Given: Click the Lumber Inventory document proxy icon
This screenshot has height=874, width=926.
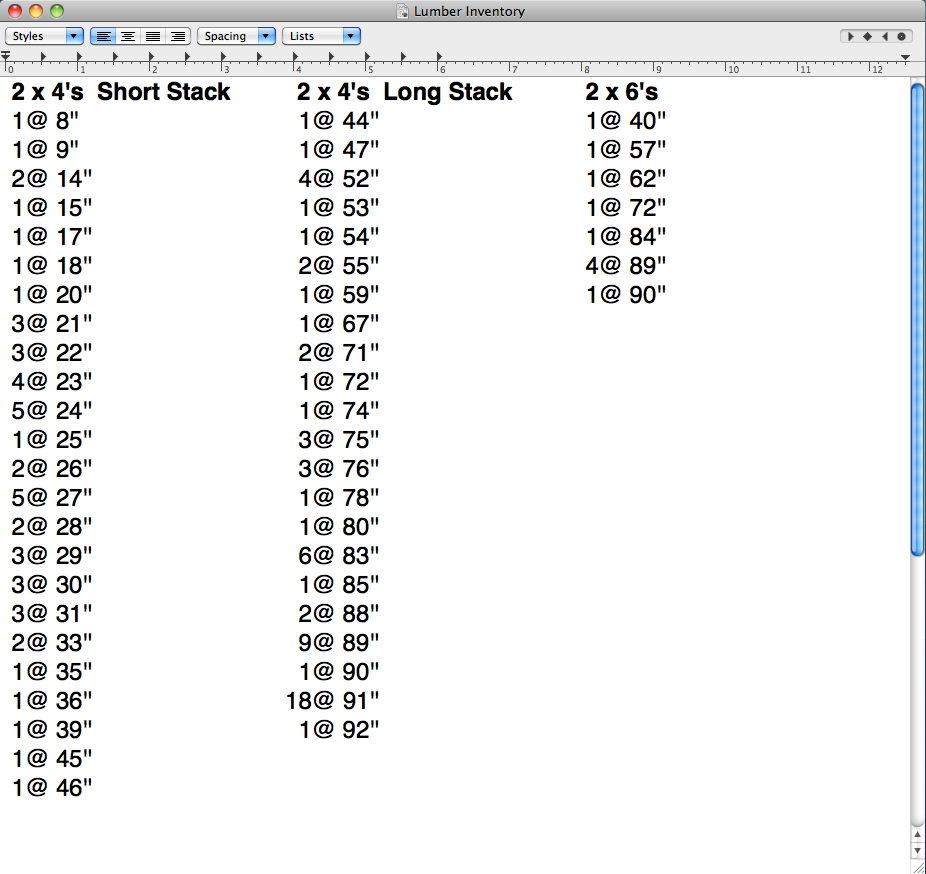Looking at the screenshot, I should coord(403,11).
